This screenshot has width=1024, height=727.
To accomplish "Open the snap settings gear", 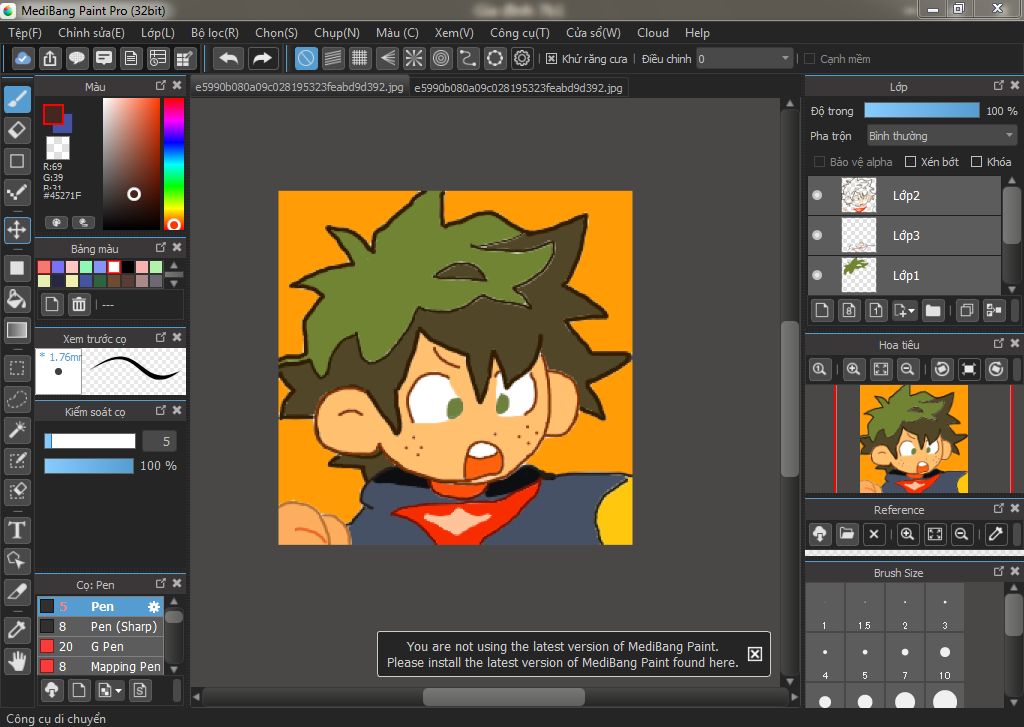I will (x=522, y=59).
